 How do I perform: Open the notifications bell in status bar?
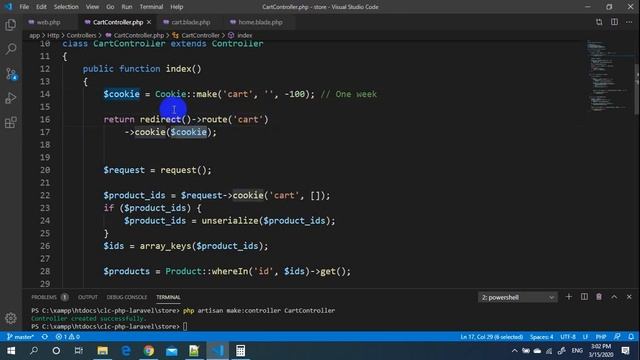click(631, 337)
